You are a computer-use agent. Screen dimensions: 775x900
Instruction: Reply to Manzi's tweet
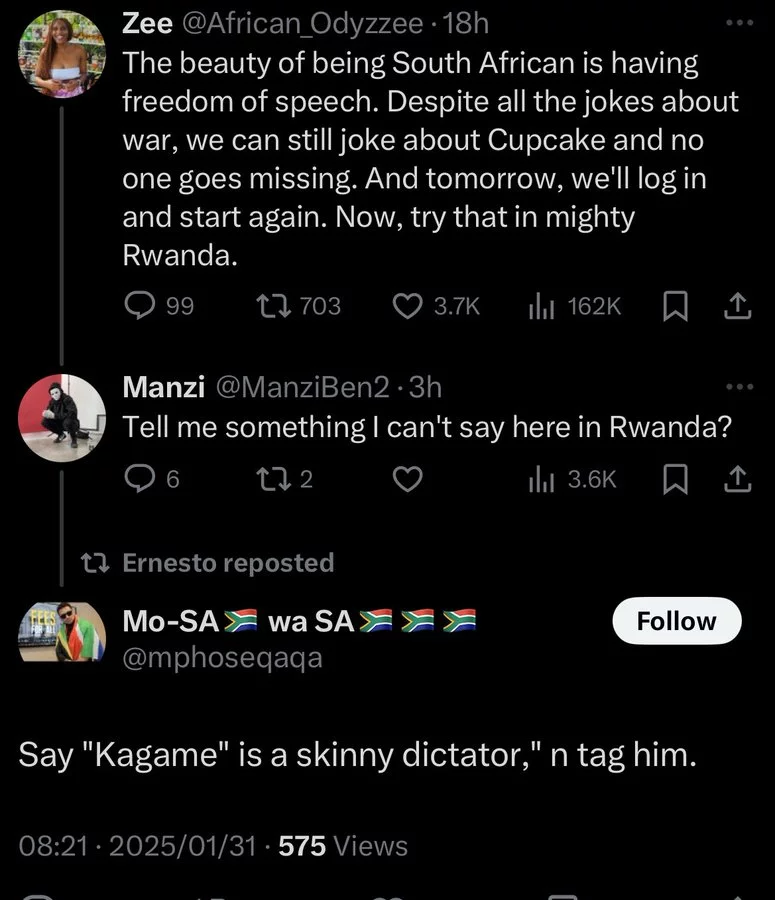[x=152, y=479]
